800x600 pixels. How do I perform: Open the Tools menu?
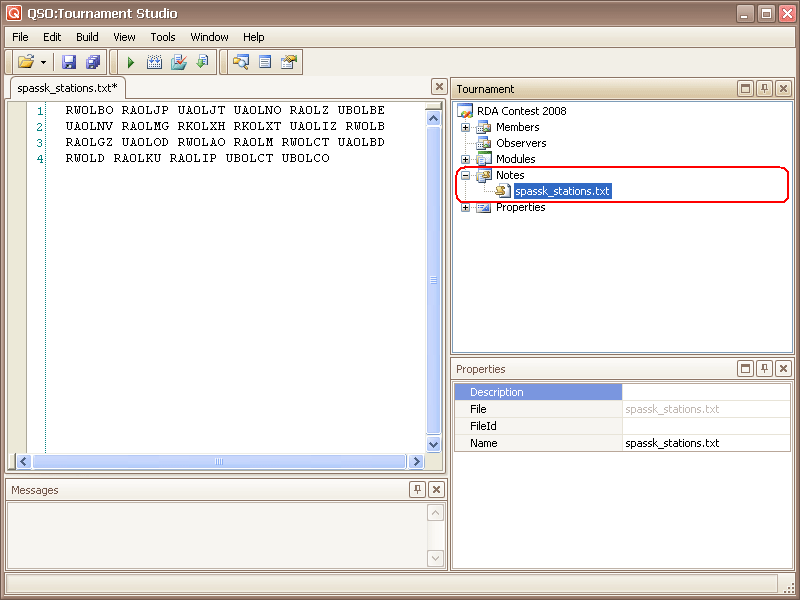click(x=163, y=37)
